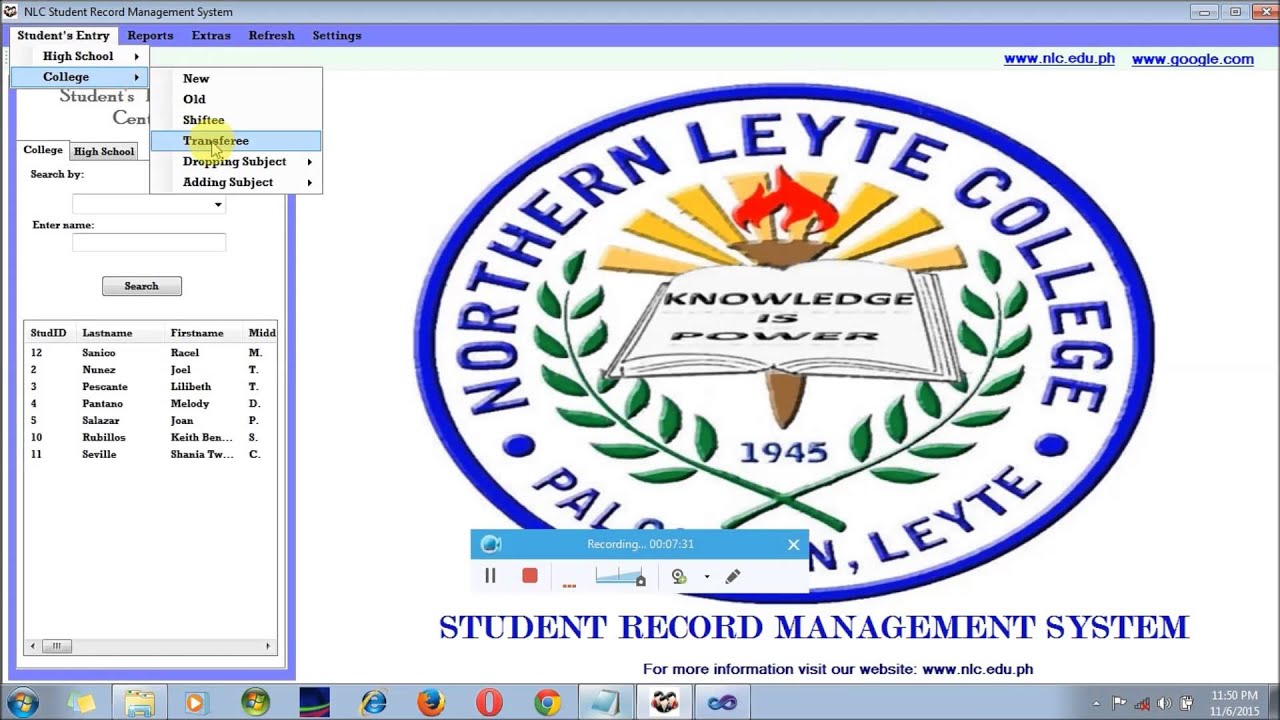
Task: Show hidden system tray icons
Action: tap(1097, 704)
